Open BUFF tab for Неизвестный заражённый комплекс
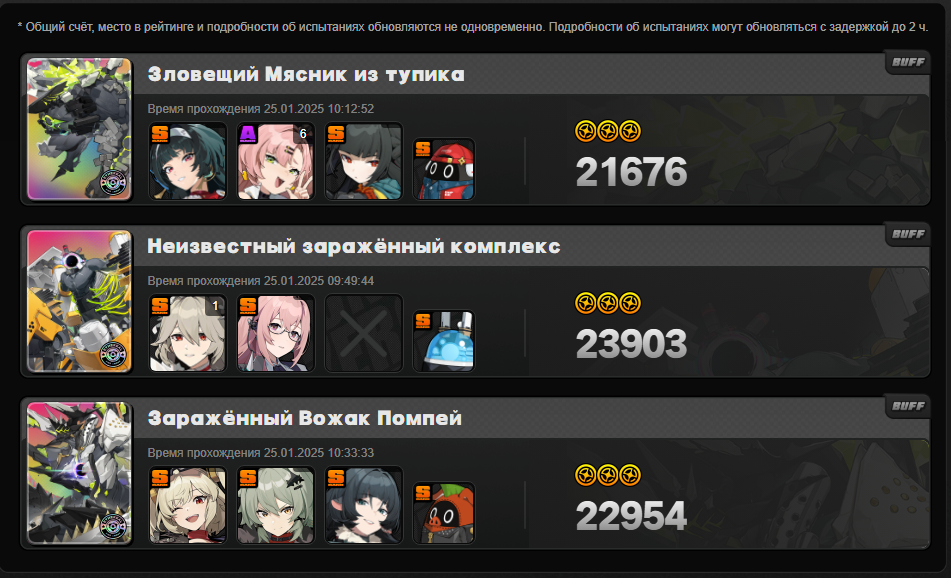This screenshot has width=951, height=578. point(908,235)
